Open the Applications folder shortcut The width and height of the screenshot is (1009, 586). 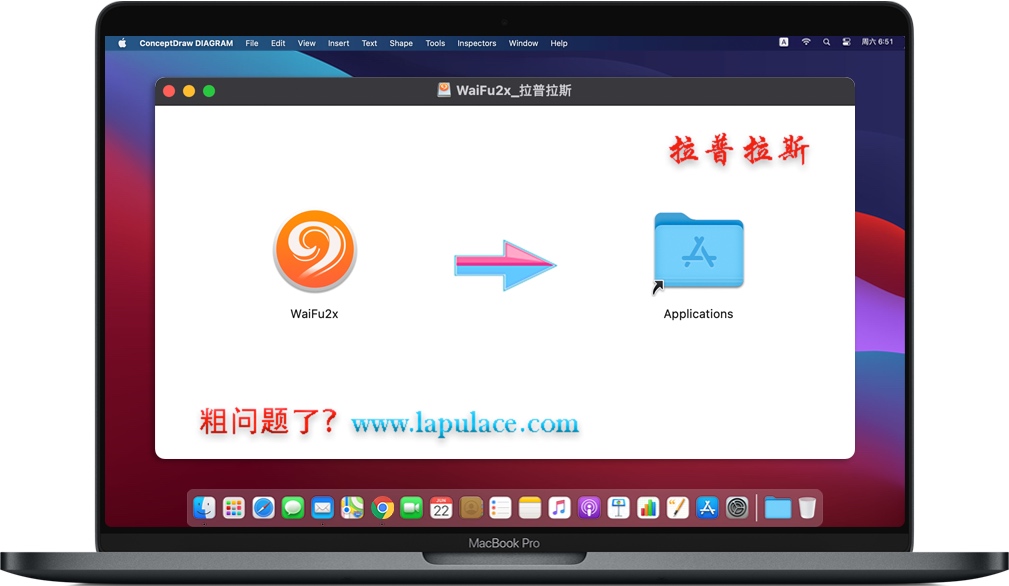(698, 251)
